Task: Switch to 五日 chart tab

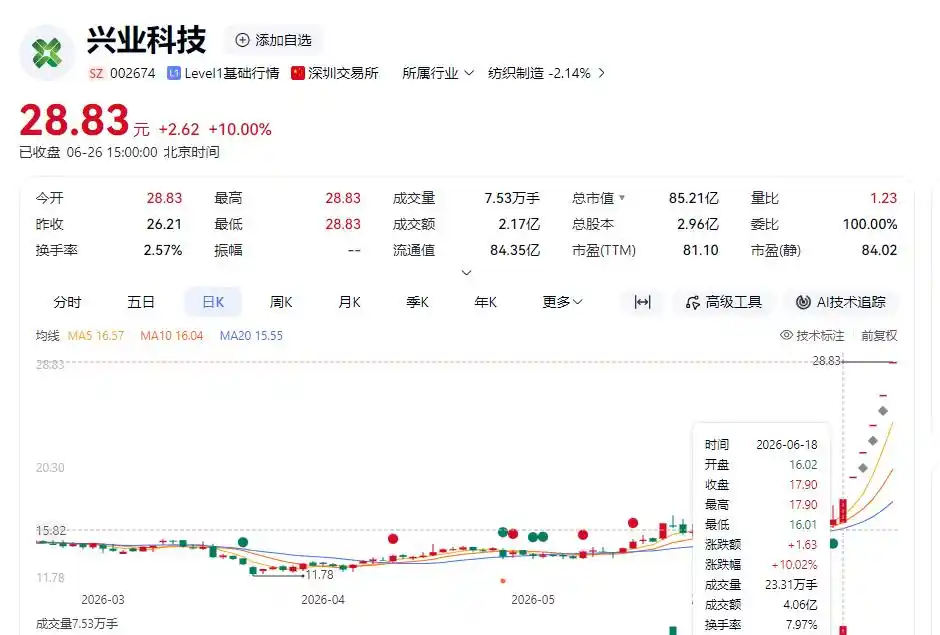Action: [141, 302]
